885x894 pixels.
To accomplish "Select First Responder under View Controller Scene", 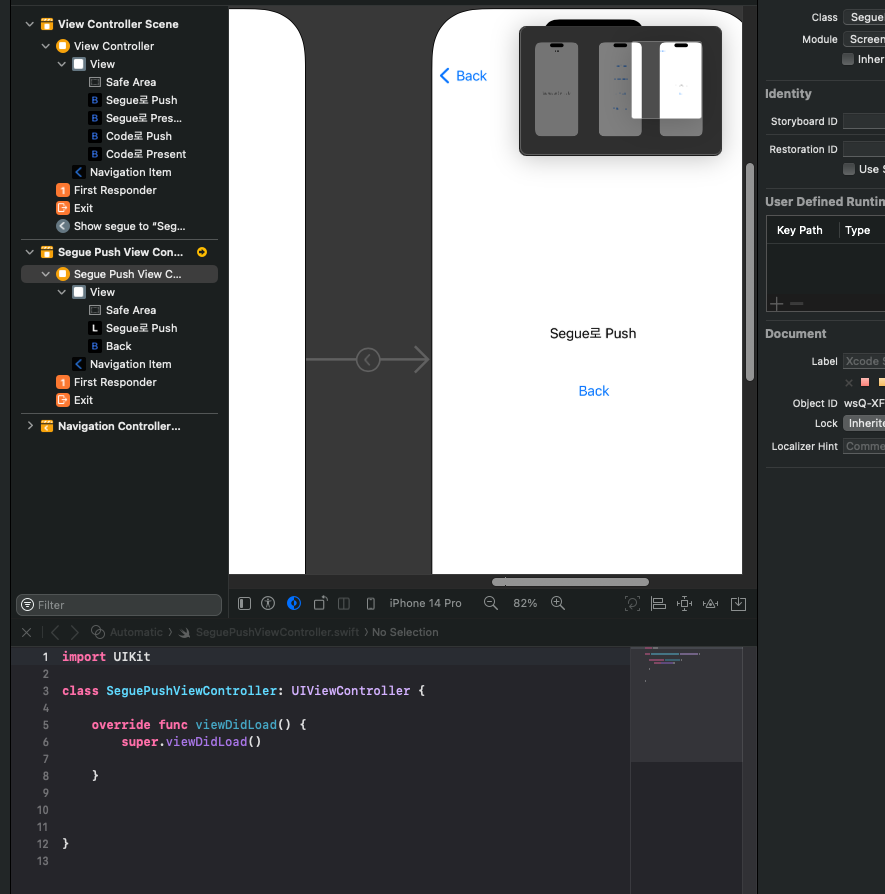I will point(106,190).
